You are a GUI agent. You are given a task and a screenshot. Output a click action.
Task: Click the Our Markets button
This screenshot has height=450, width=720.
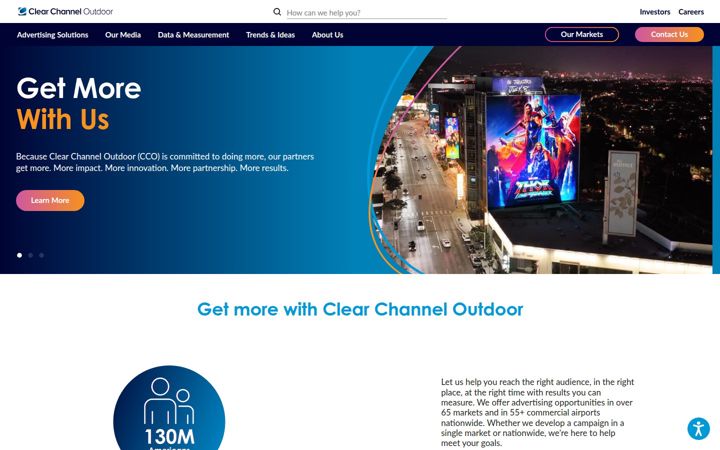(582, 34)
